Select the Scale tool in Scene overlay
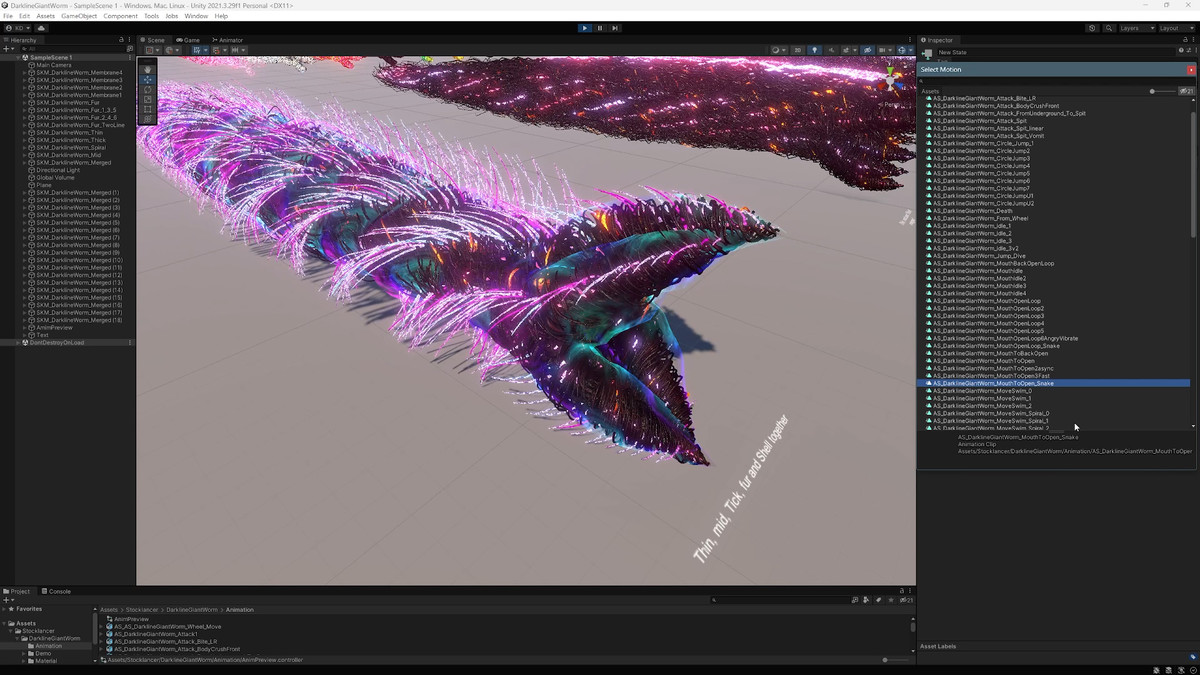 pyautogui.click(x=148, y=99)
